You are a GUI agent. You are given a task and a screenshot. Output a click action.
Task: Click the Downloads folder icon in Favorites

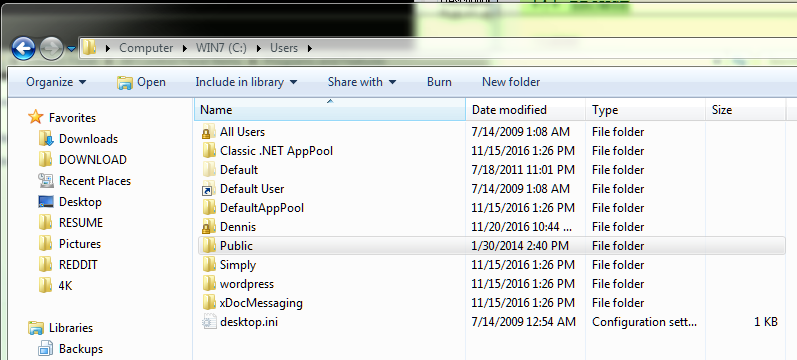tap(46, 139)
